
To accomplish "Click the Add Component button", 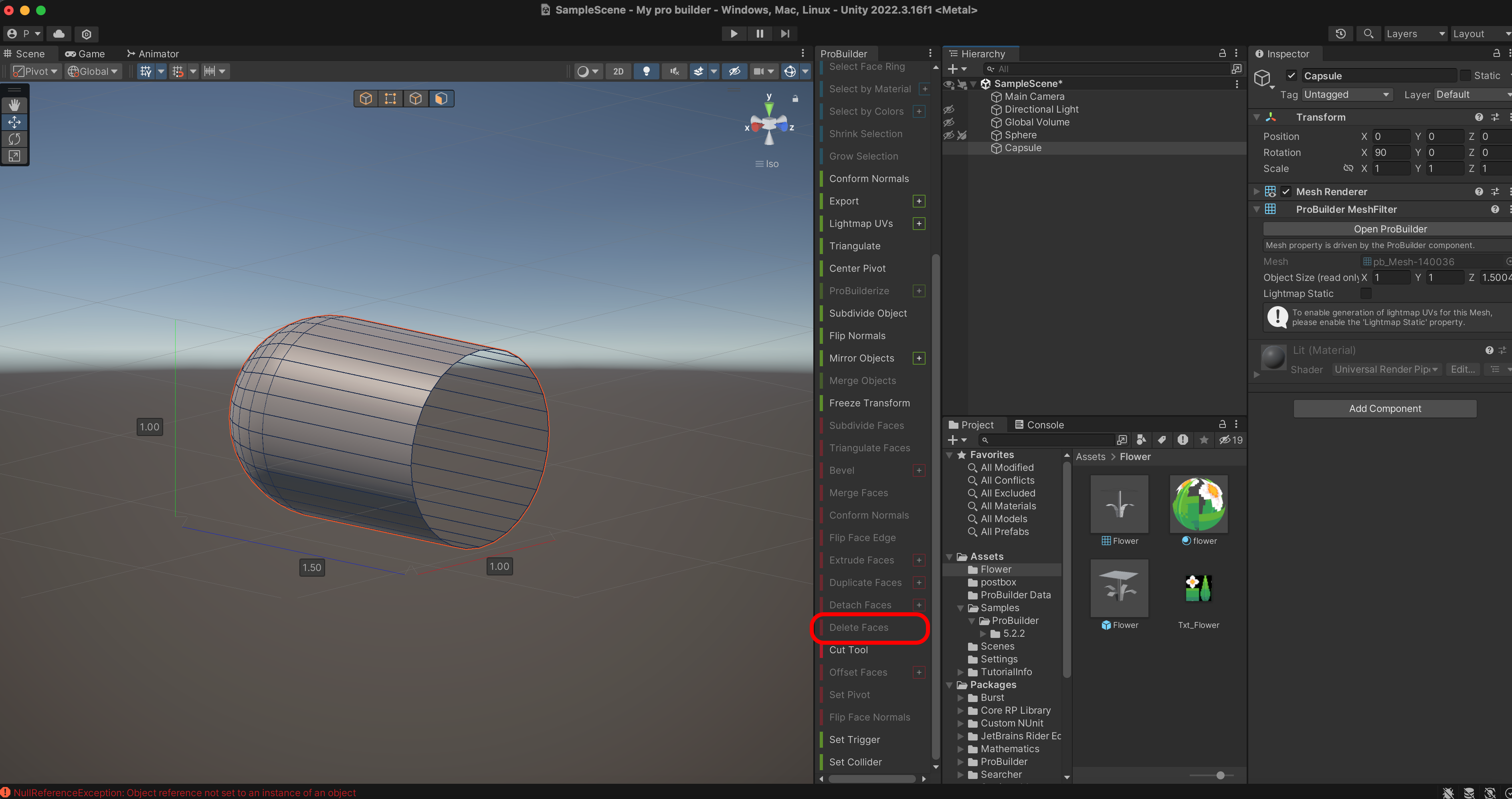I will click(x=1385, y=409).
